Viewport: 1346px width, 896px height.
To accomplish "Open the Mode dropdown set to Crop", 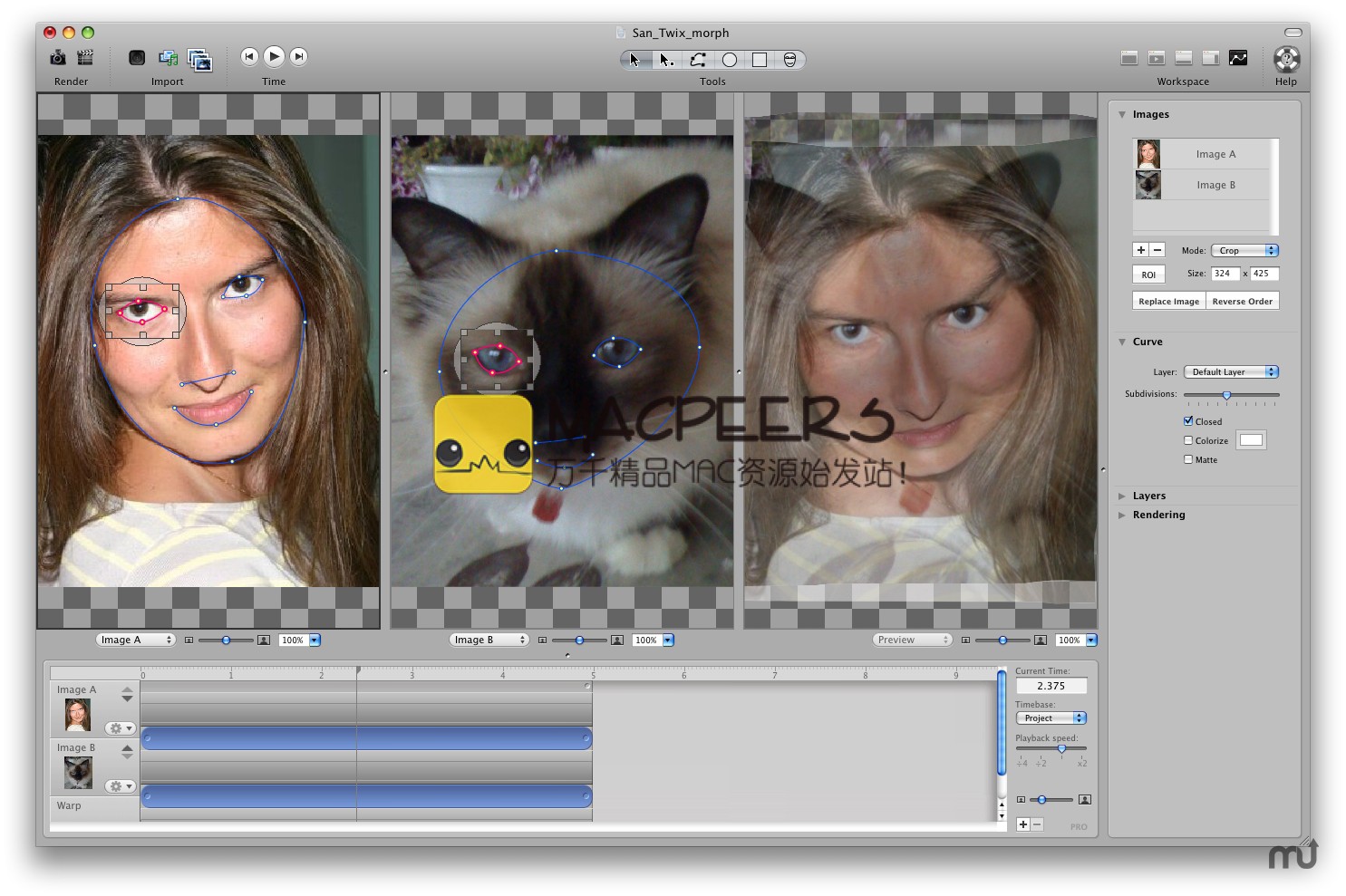I will [x=1244, y=250].
